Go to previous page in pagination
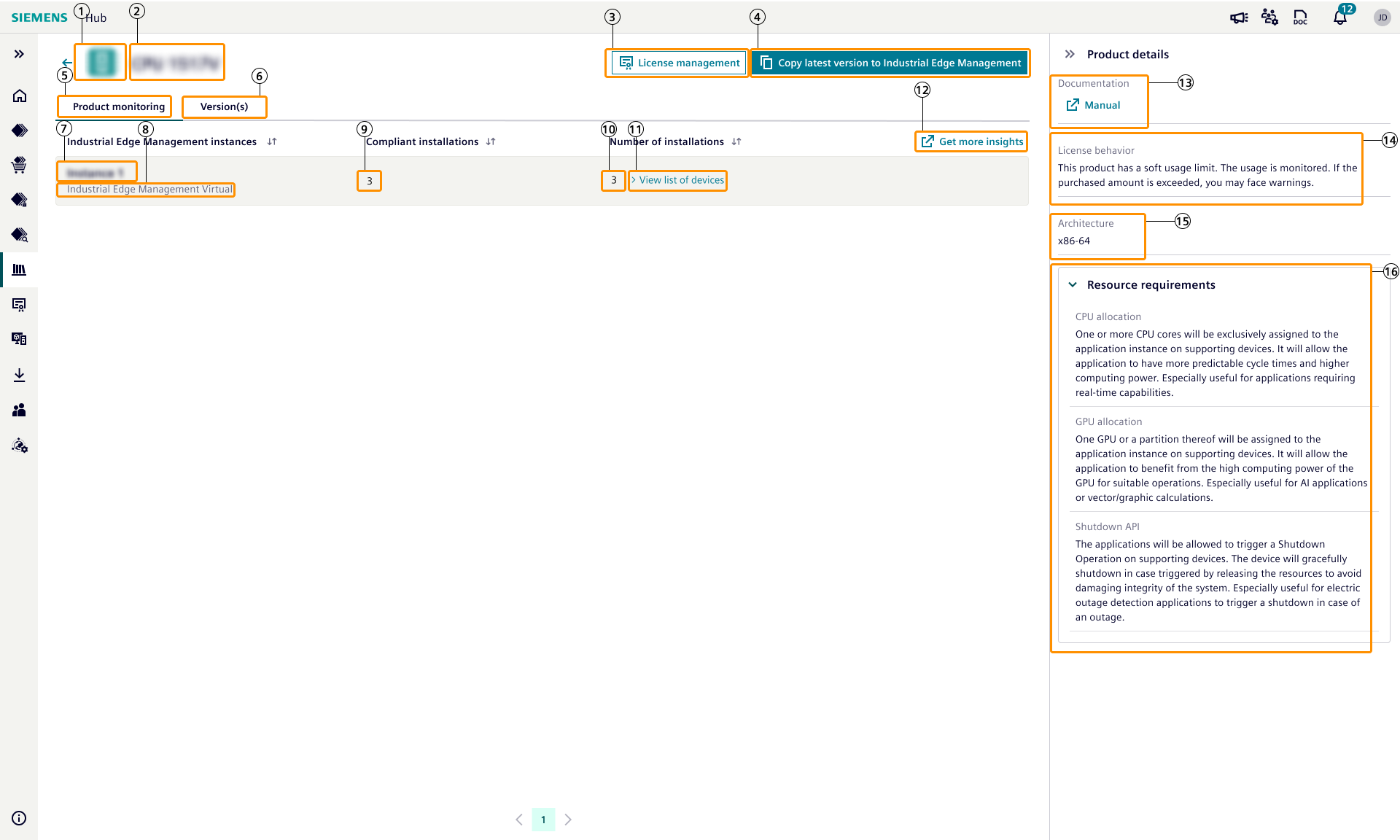Screen dimensions: 1400x840 pos(519,820)
